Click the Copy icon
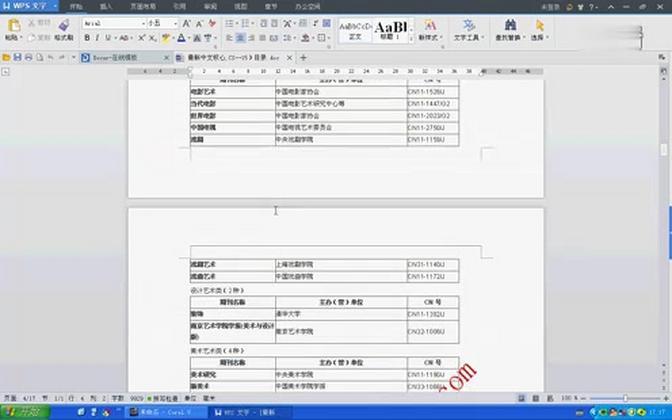 click(32, 38)
